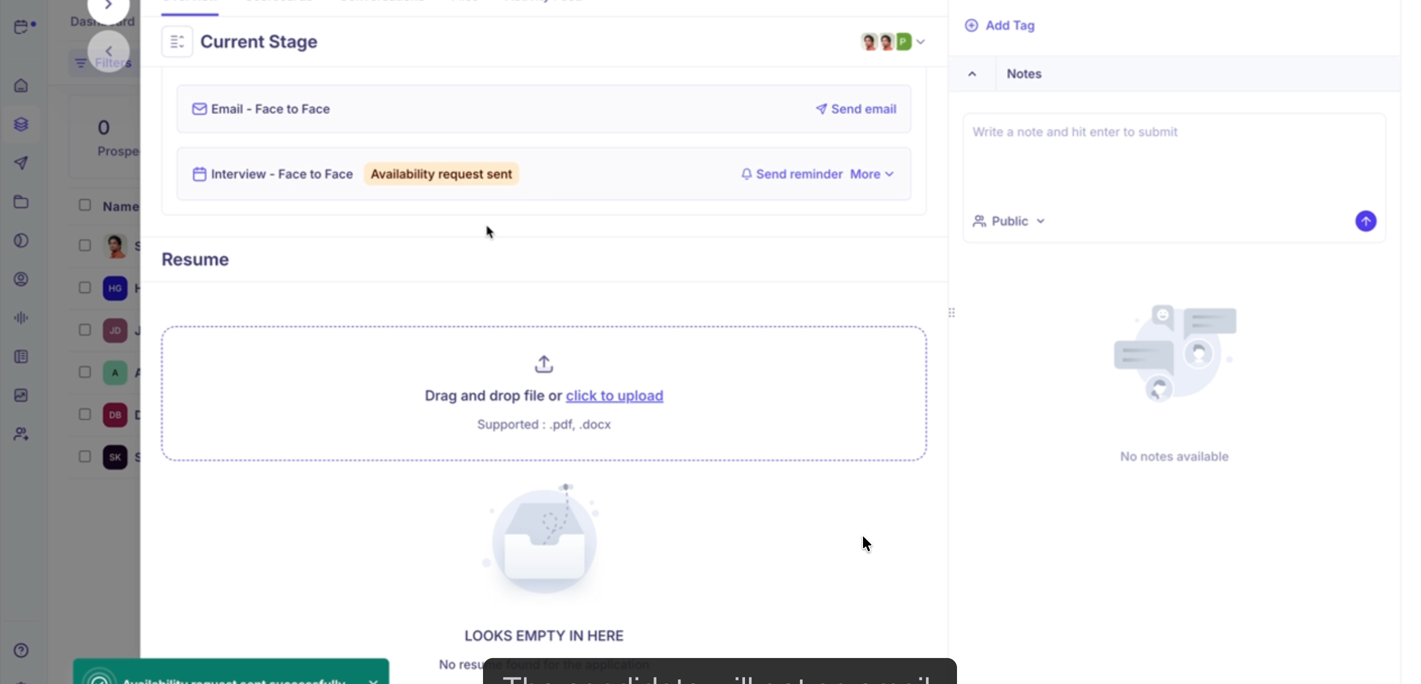Select the Home icon in the left sidebar
The width and height of the screenshot is (1421, 684).
pos(21,85)
